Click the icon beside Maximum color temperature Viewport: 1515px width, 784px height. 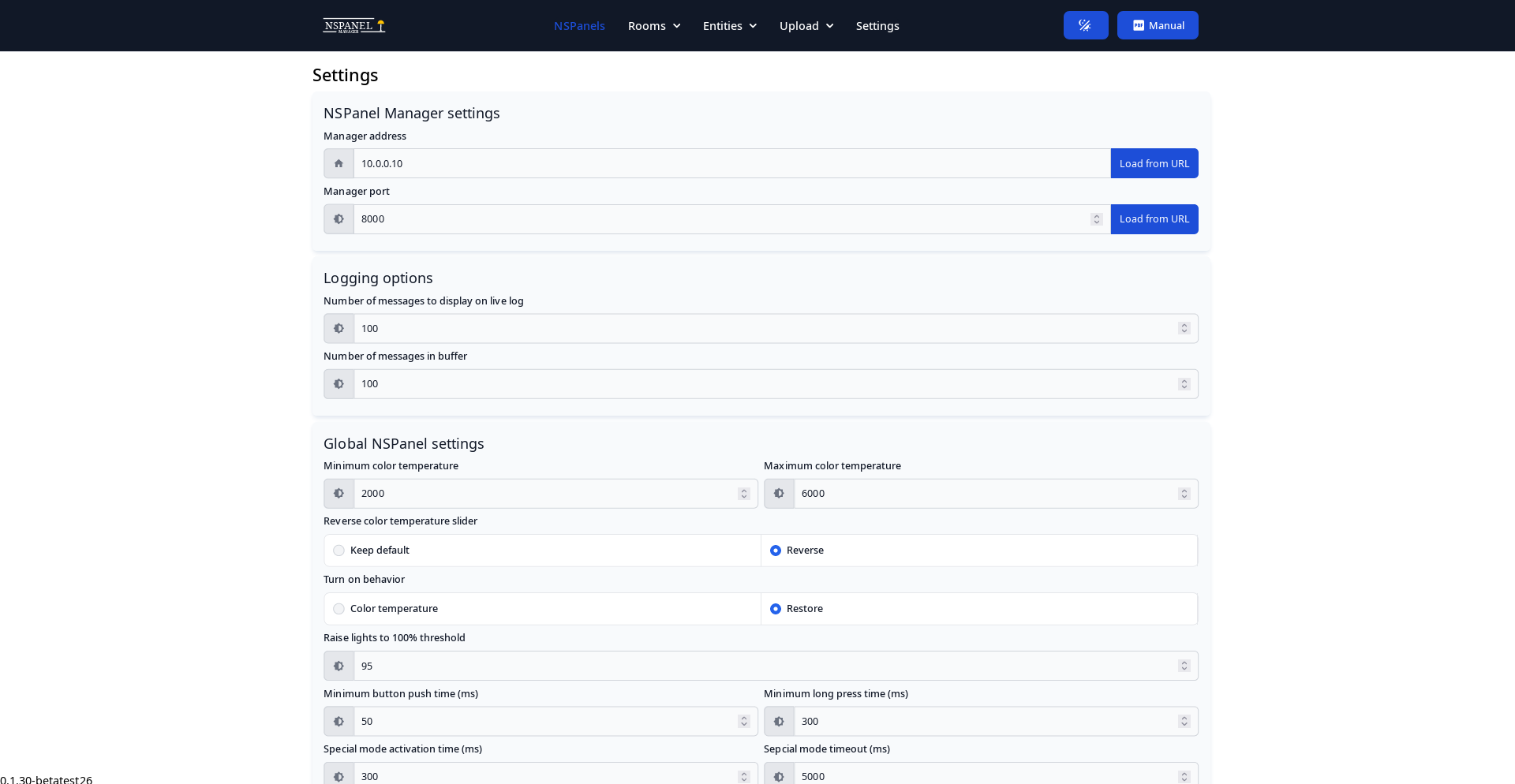[779, 494]
